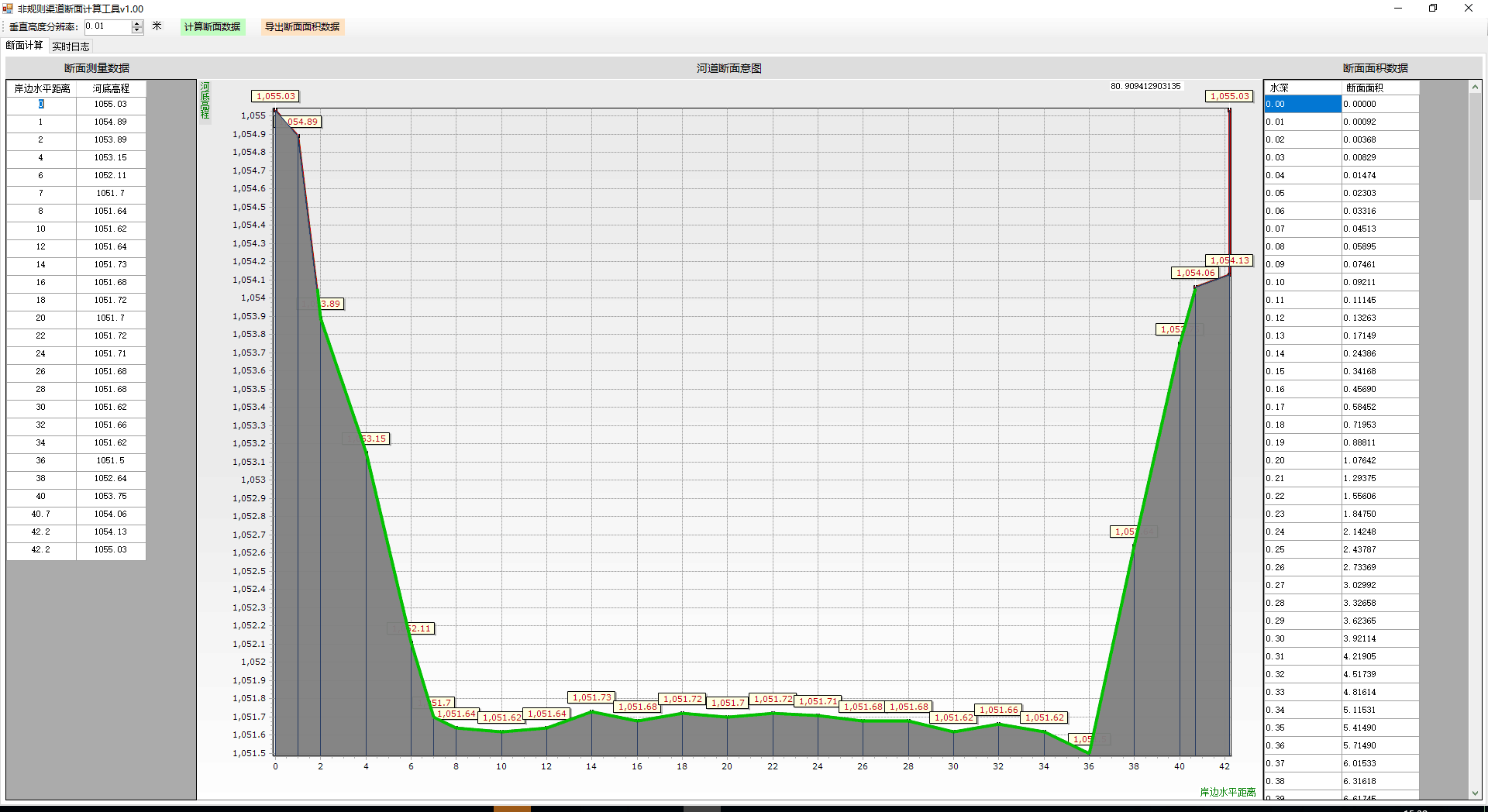Switch to the 实时日志 tab

pyautogui.click(x=71, y=46)
